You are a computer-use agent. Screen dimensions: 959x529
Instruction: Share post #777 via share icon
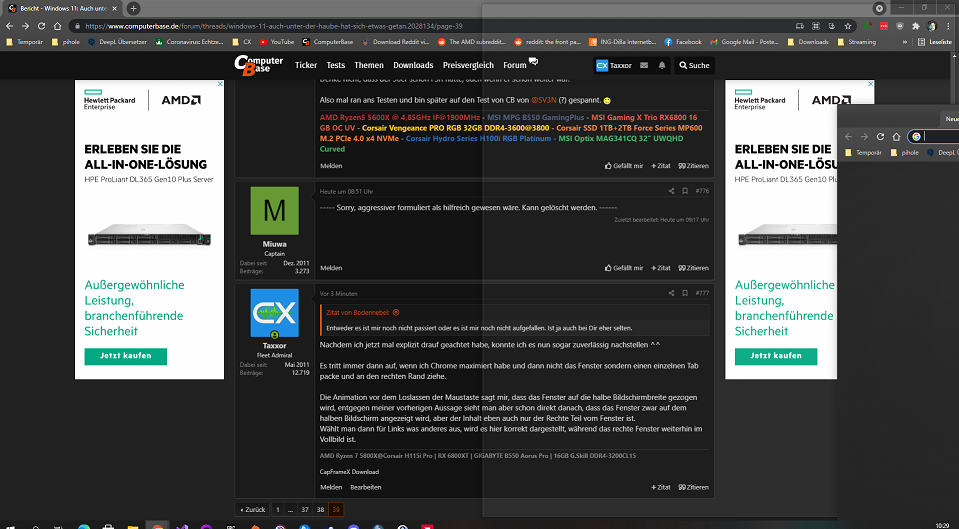tap(671, 293)
